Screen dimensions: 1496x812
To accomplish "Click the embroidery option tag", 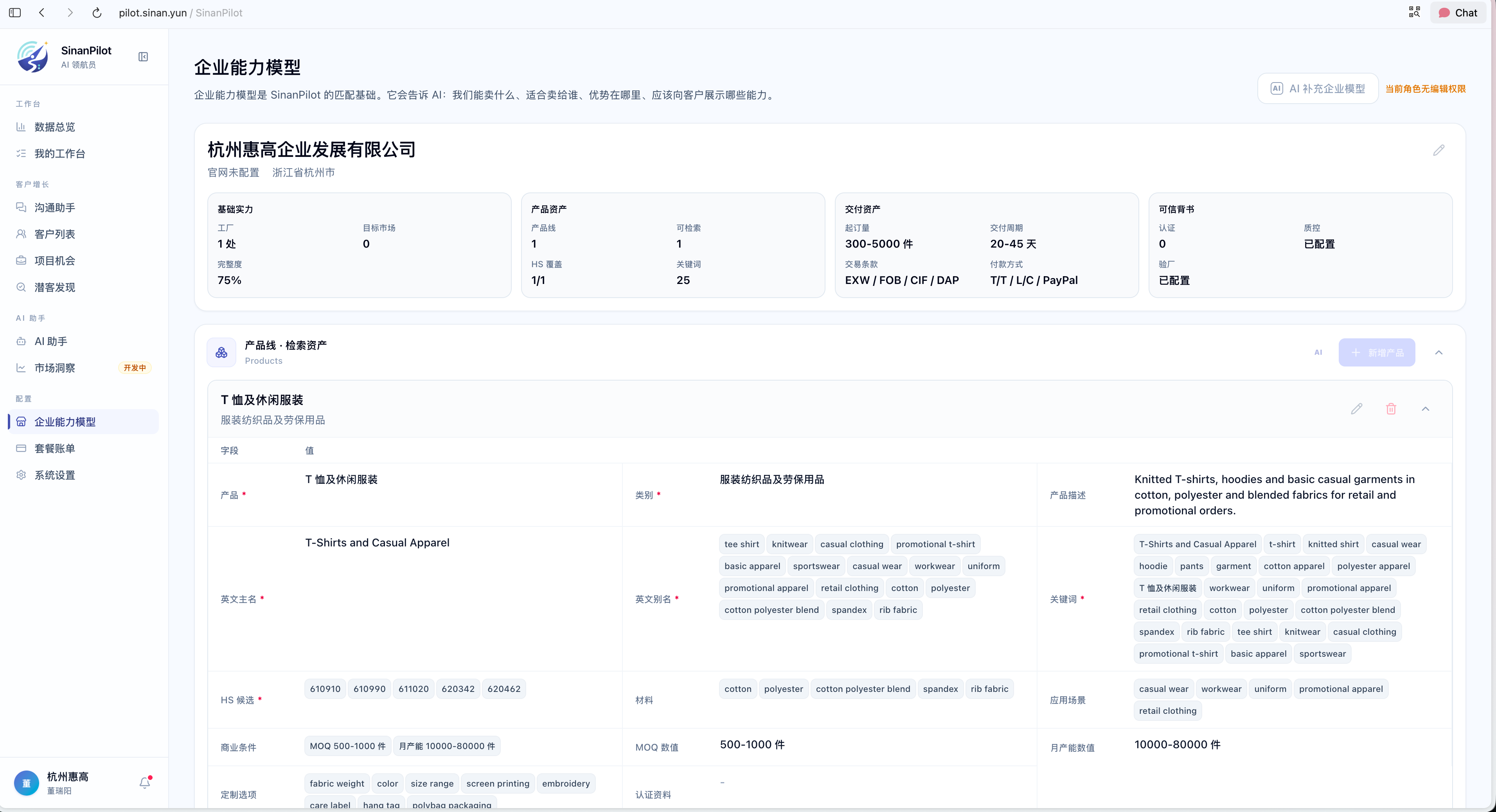I will [566, 783].
